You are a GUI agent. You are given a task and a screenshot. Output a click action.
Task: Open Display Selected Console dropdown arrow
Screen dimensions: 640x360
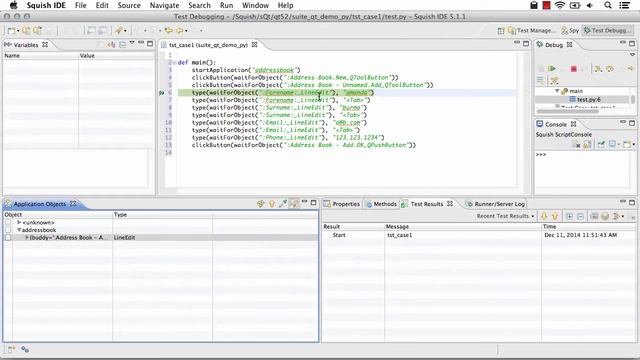point(619,144)
